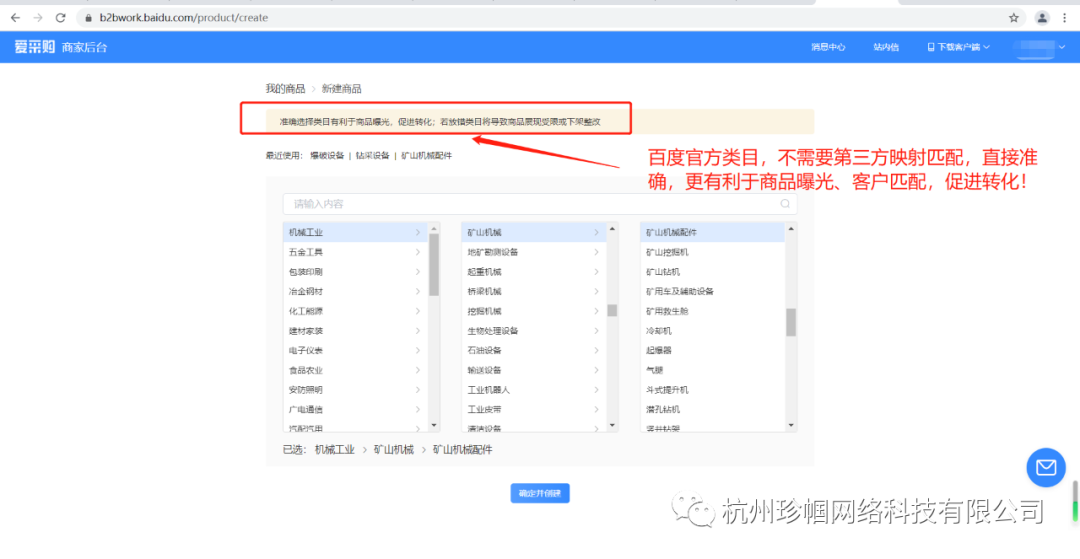View site lock info in address bar
The width and height of the screenshot is (1080, 559).
pyautogui.click(x=88, y=18)
